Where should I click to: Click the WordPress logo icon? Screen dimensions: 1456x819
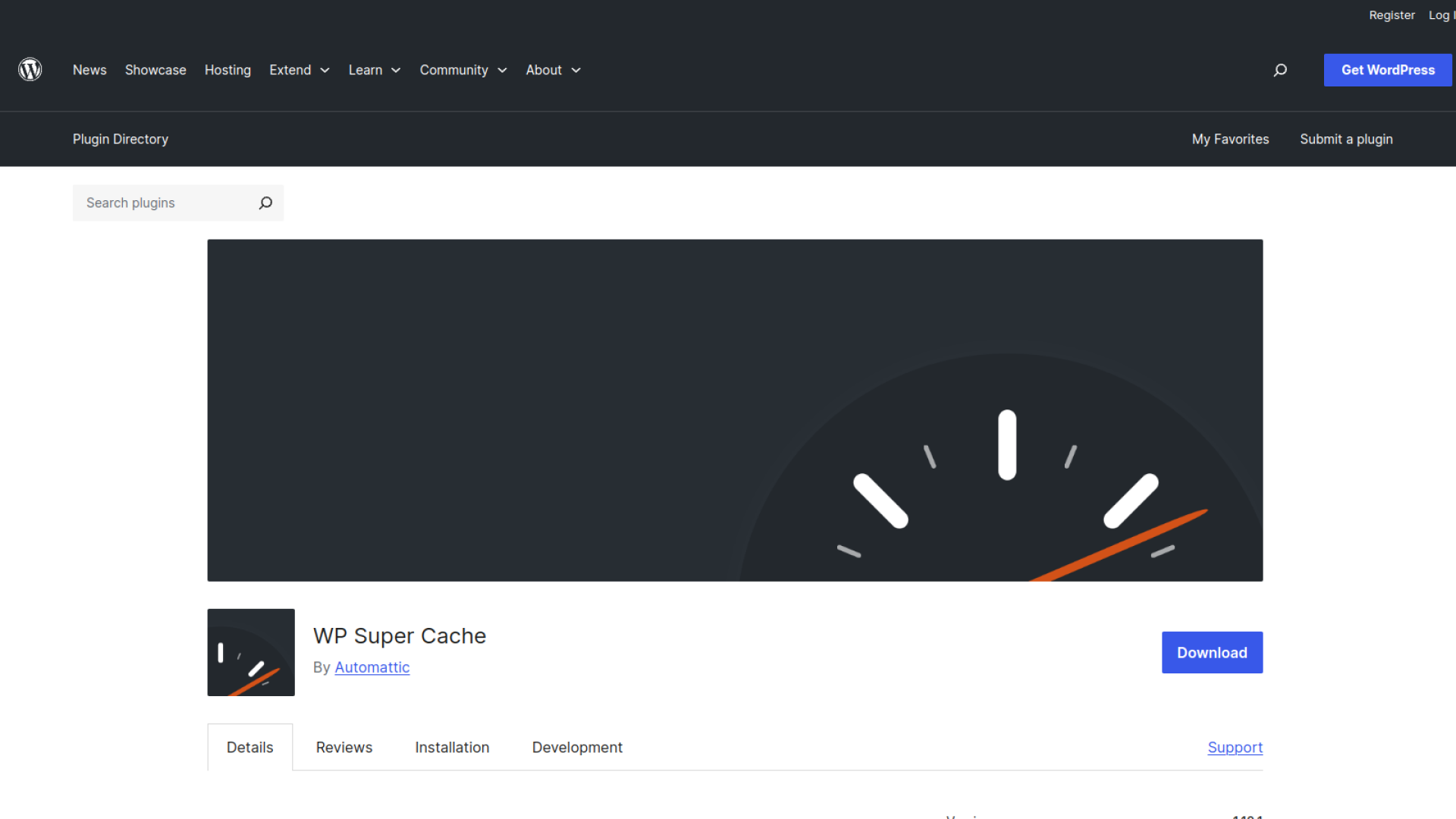pyautogui.click(x=30, y=70)
